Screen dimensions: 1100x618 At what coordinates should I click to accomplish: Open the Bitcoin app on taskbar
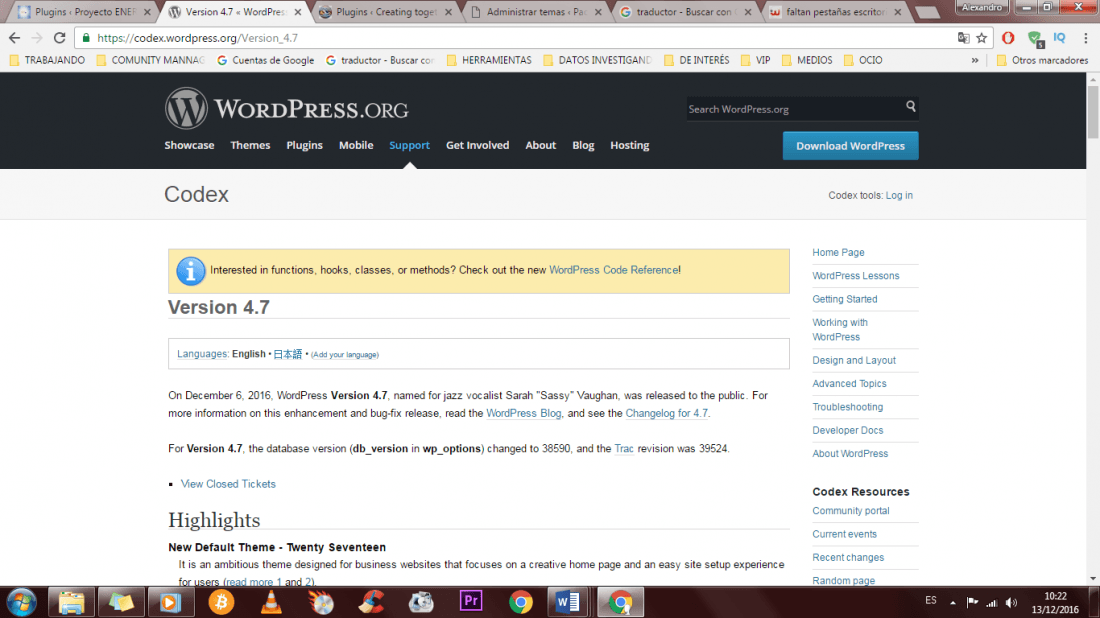221,602
